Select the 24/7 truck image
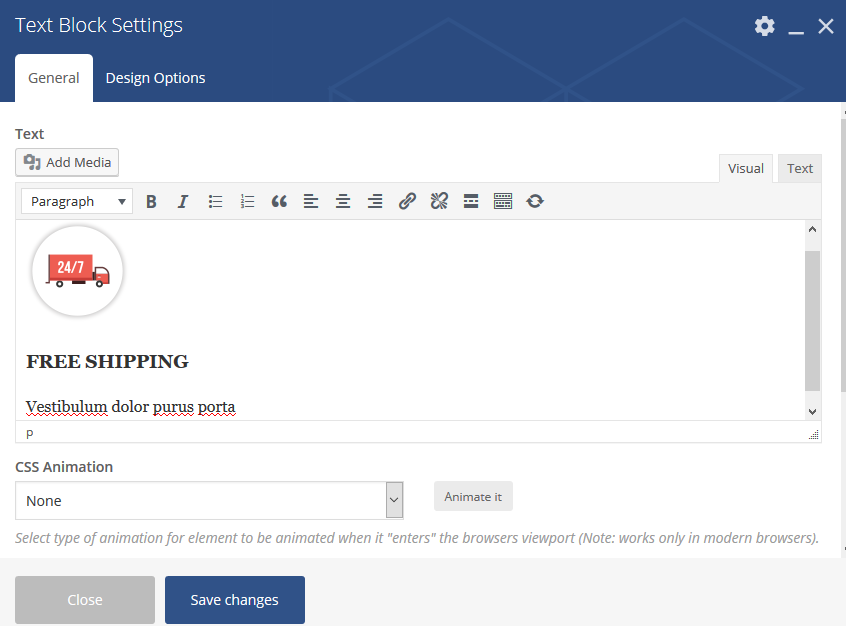Screen dimensions: 846x626 [x=78, y=271]
